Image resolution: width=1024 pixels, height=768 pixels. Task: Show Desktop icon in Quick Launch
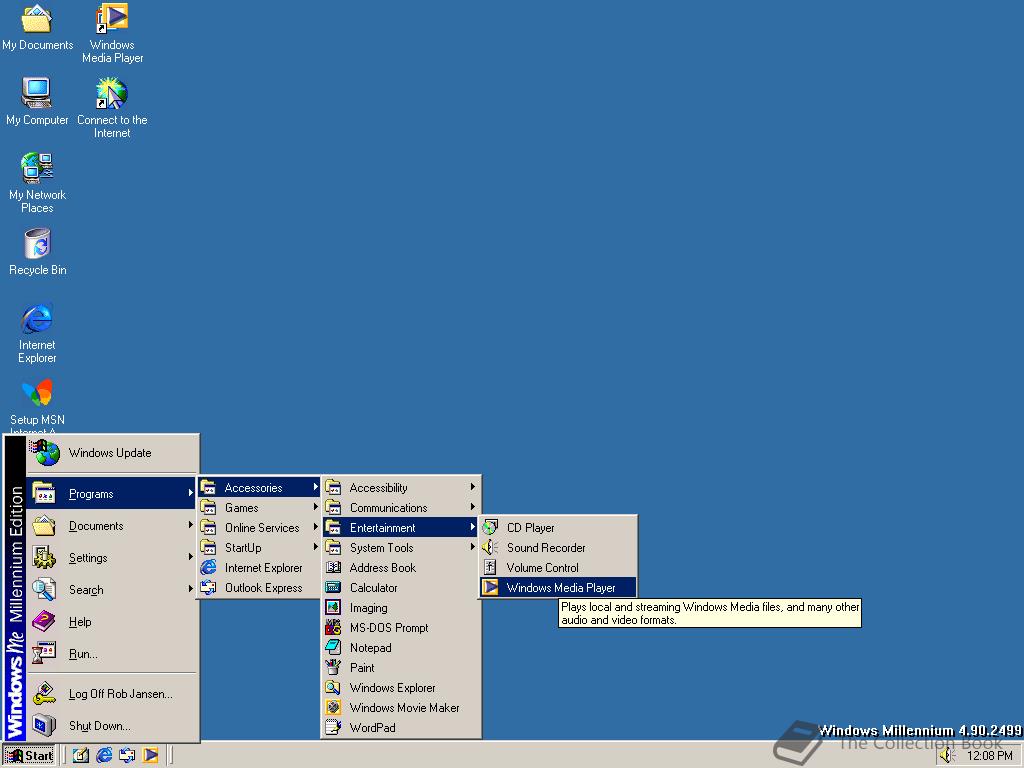(x=80, y=756)
